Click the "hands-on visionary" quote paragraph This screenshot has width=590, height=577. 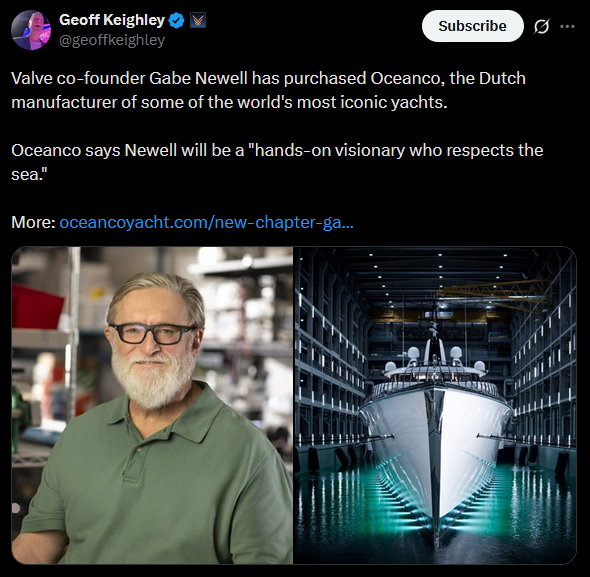pos(277,162)
